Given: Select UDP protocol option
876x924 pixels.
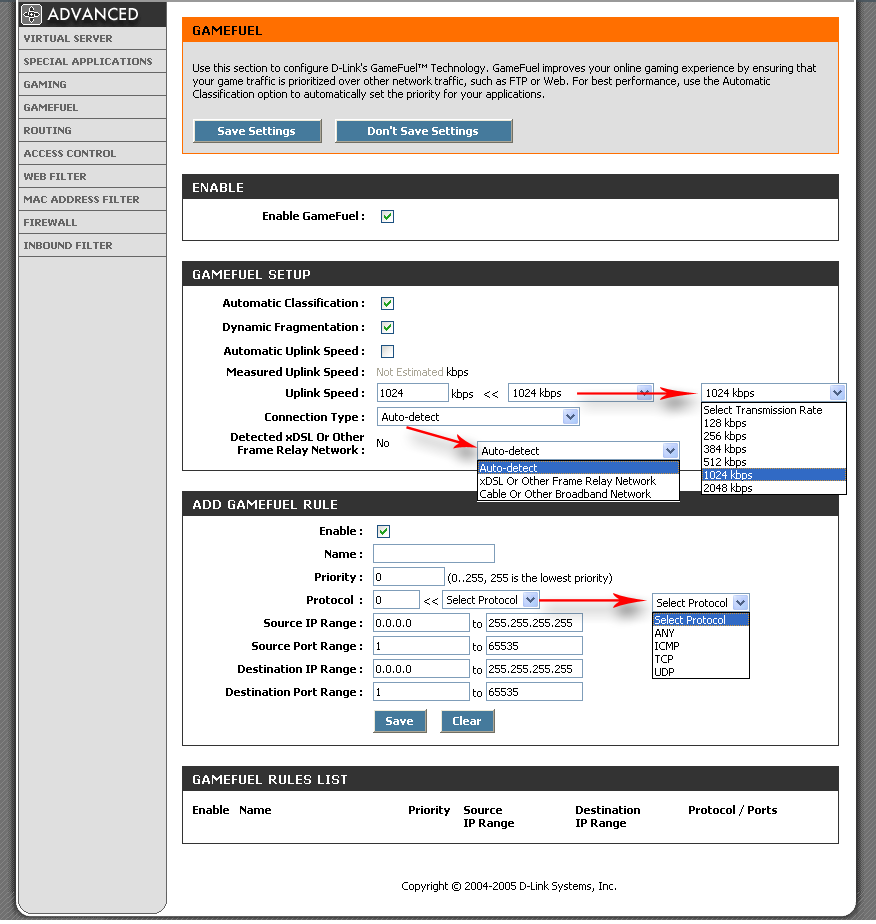Looking at the screenshot, I should pyautogui.click(x=700, y=672).
